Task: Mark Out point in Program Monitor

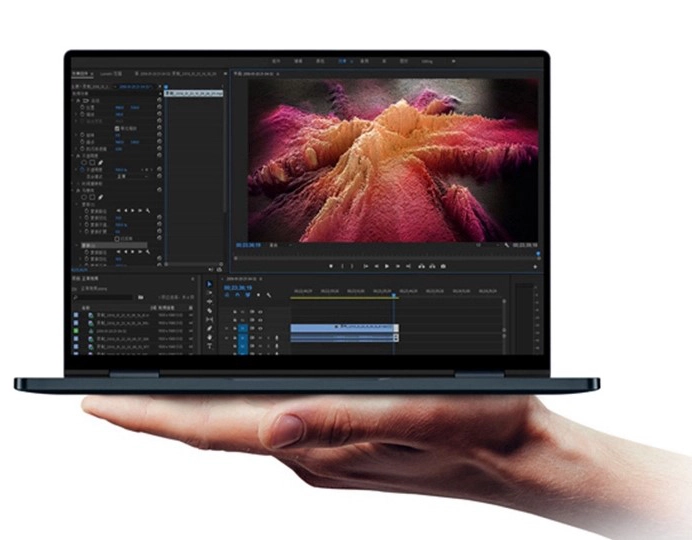Action: (x=352, y=266)
